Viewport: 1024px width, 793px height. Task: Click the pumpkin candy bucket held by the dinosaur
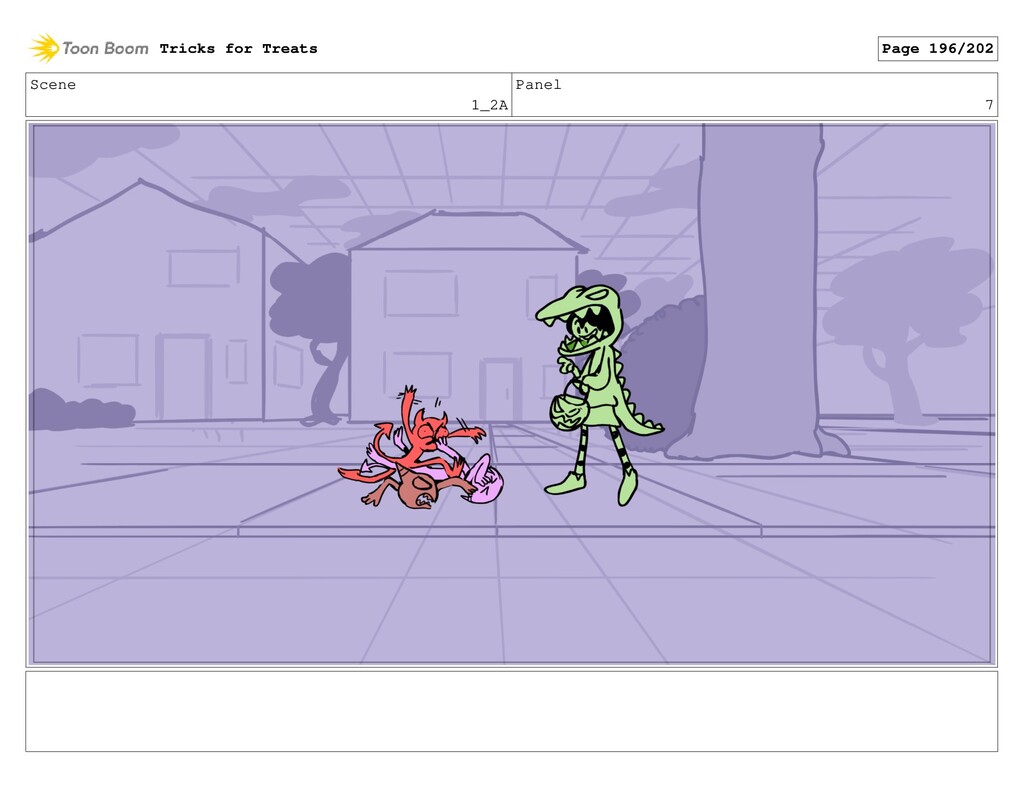pyautogui.click(x=568, y=412)
